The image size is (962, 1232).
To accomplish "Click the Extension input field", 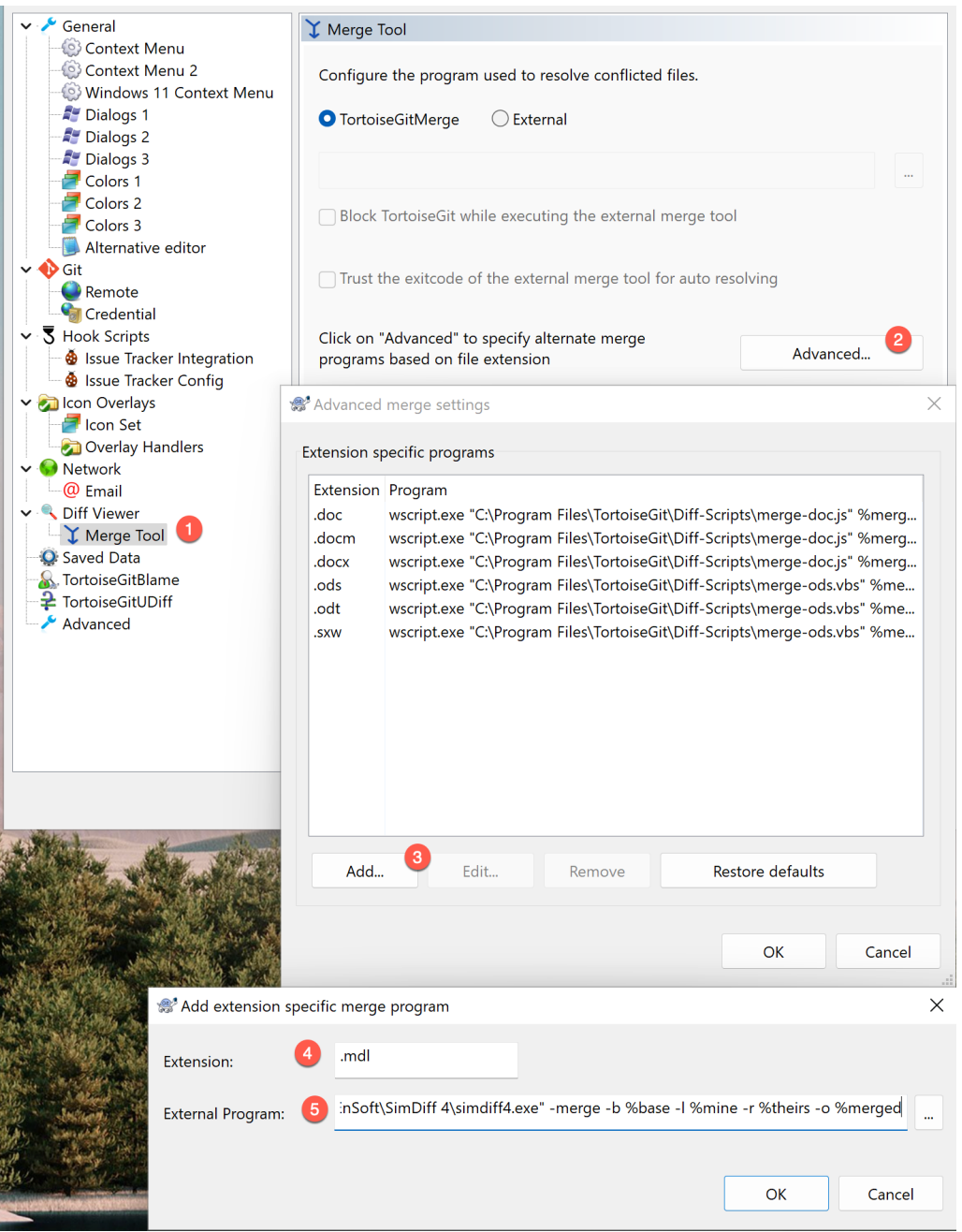I will click(426, 1060).
